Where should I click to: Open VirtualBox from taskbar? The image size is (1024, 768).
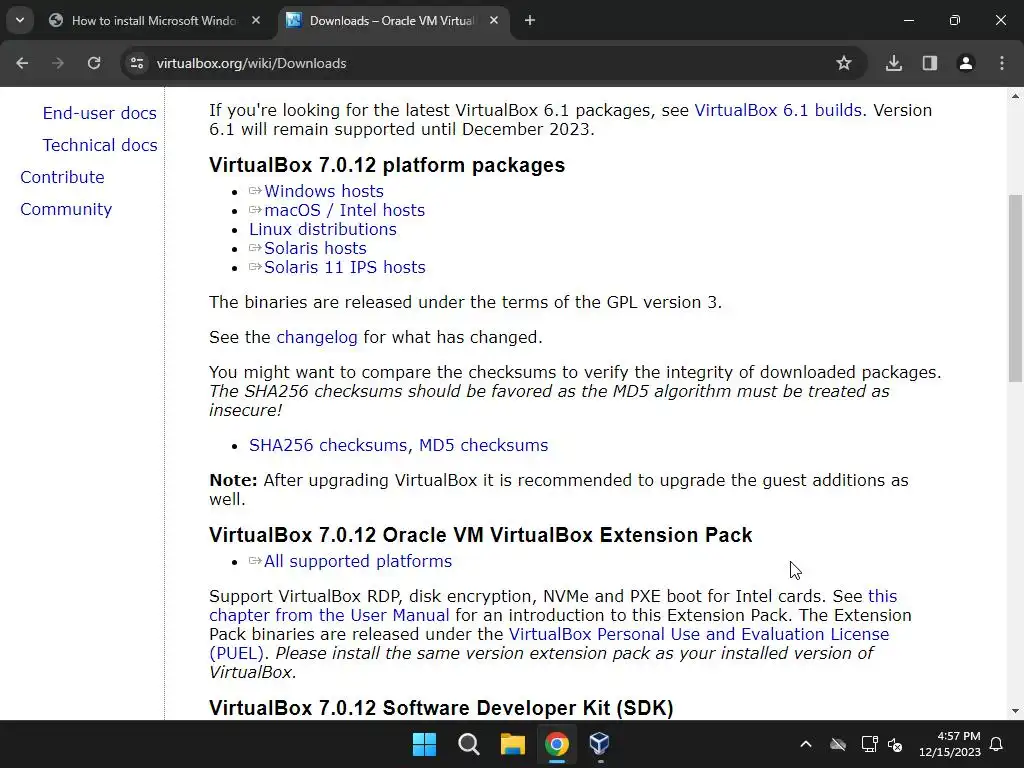(600, 744)
